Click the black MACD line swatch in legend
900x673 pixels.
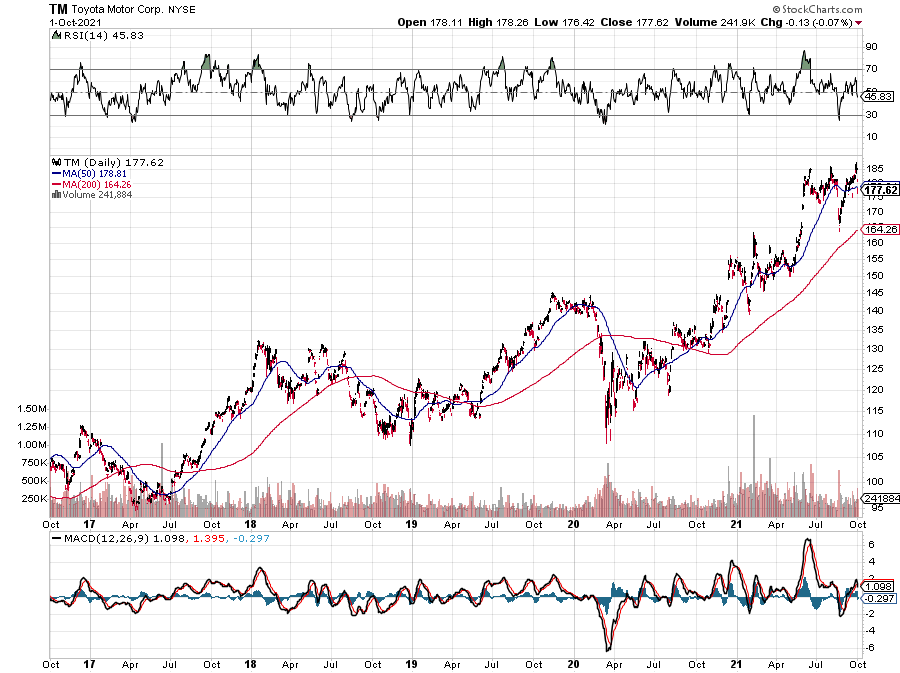[56, 539]
